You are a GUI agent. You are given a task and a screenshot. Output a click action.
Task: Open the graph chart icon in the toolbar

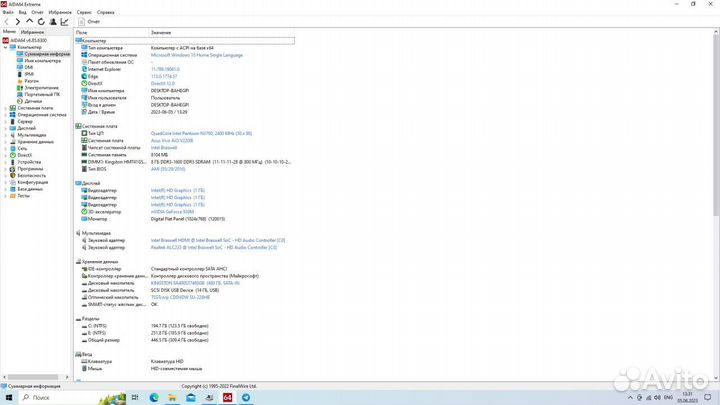click(x=65, y=22)
